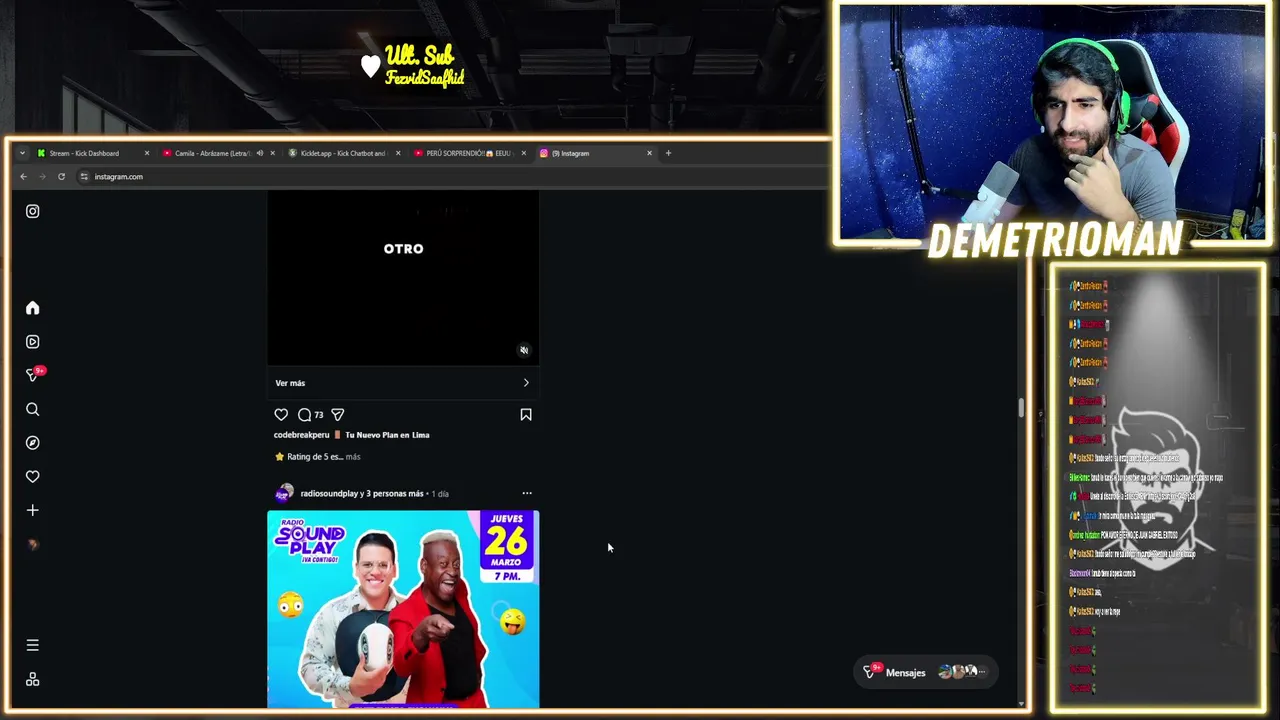Click the Ver más link text
Viewport: 1280px width, 720px height.
[x=290, y=383]
